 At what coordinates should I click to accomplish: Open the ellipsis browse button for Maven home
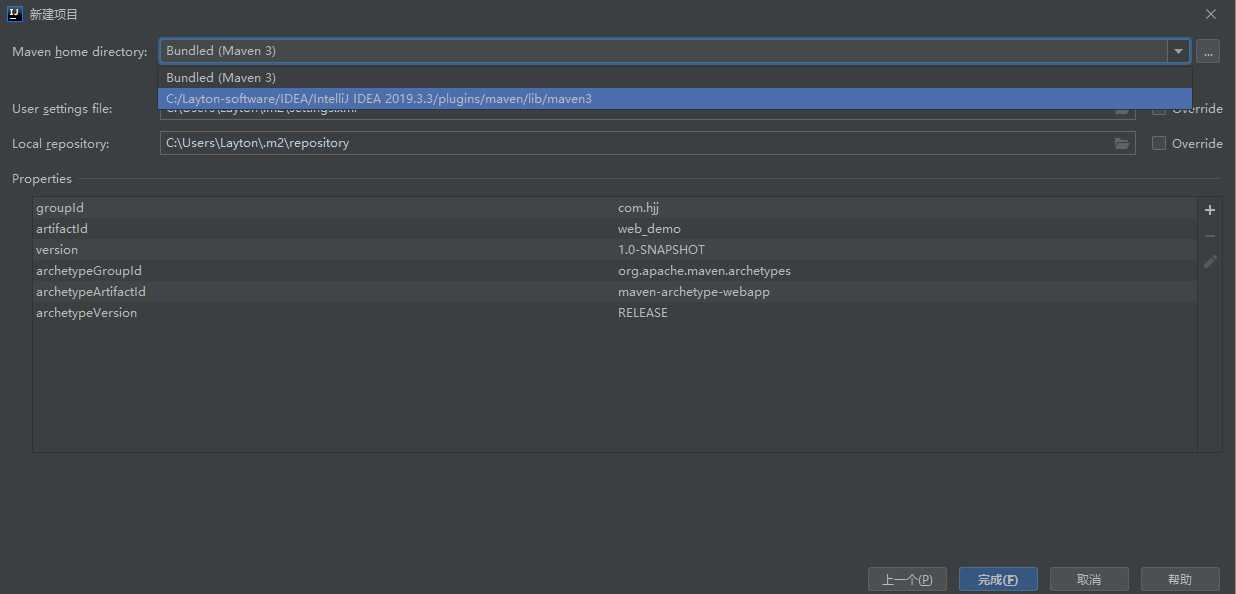pyautogui.click(x=1208, y=51)
